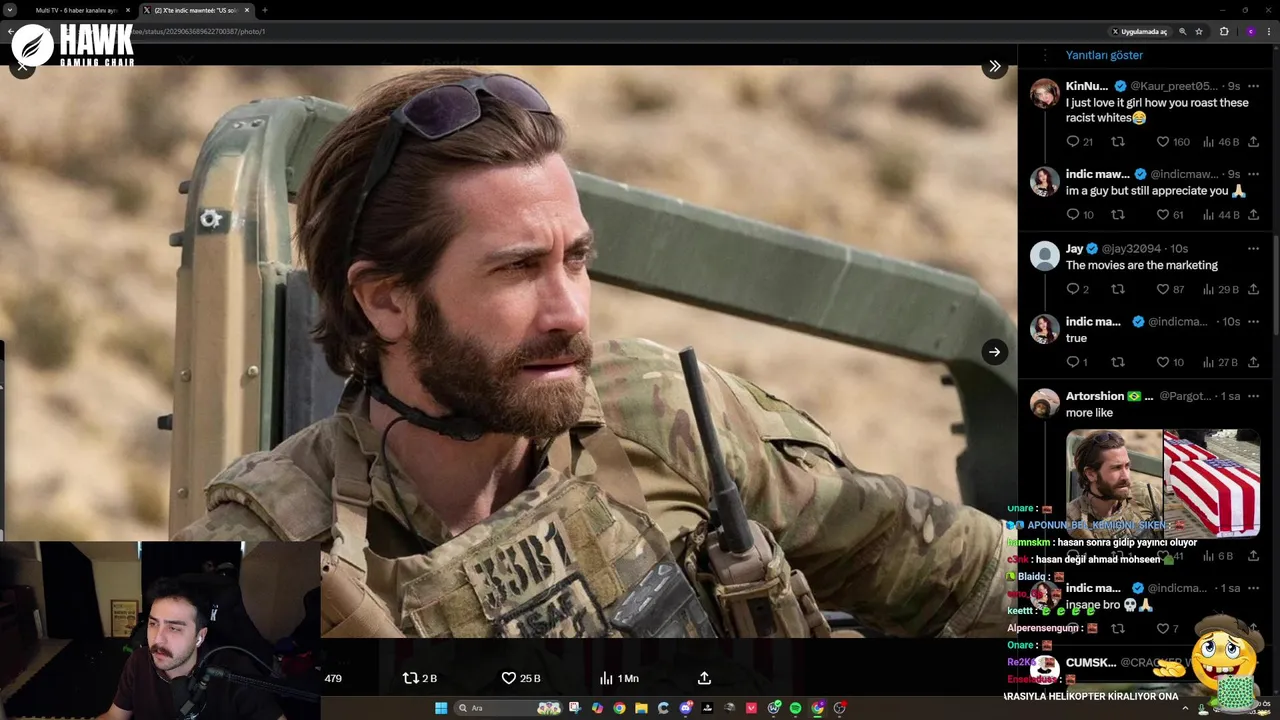Reply to 'im a guy' comment with 10 replies
Viewport: 1280px width, 720px height.
1079,214
